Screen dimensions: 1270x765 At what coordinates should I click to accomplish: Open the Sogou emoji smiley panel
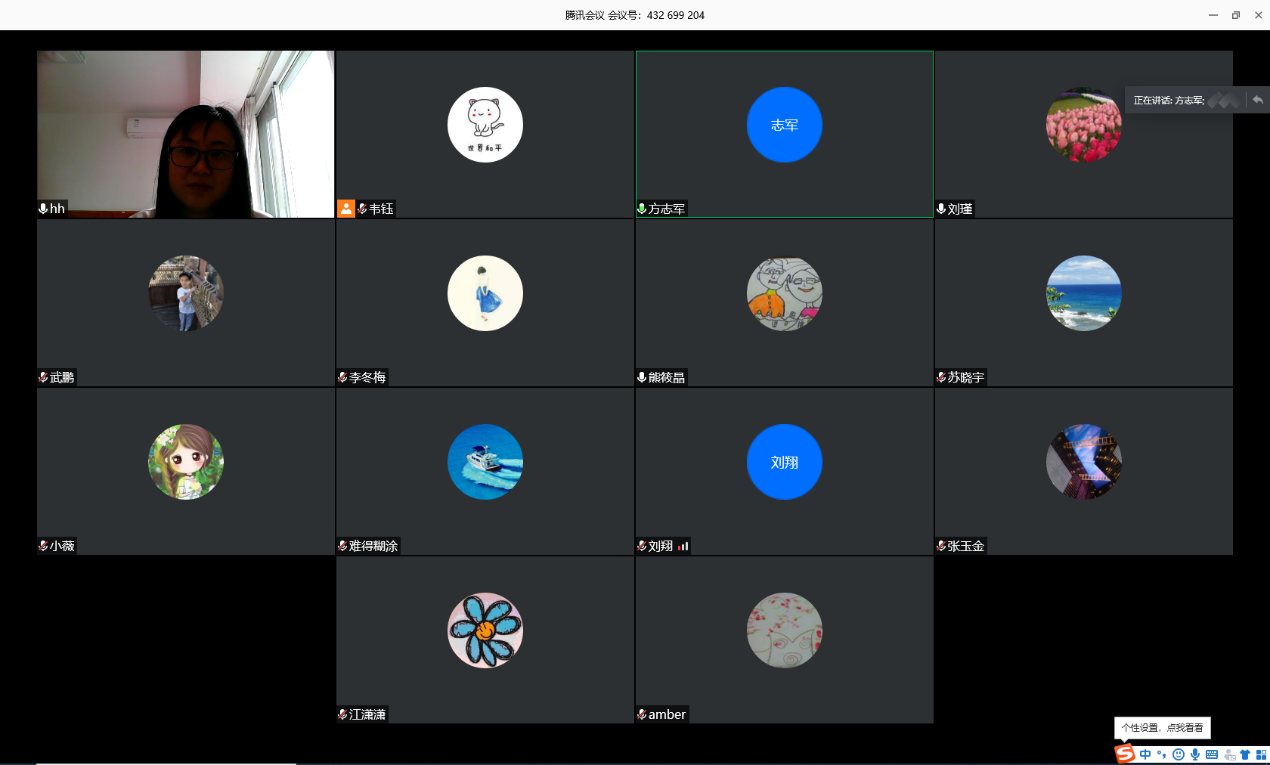point(1179,754)
